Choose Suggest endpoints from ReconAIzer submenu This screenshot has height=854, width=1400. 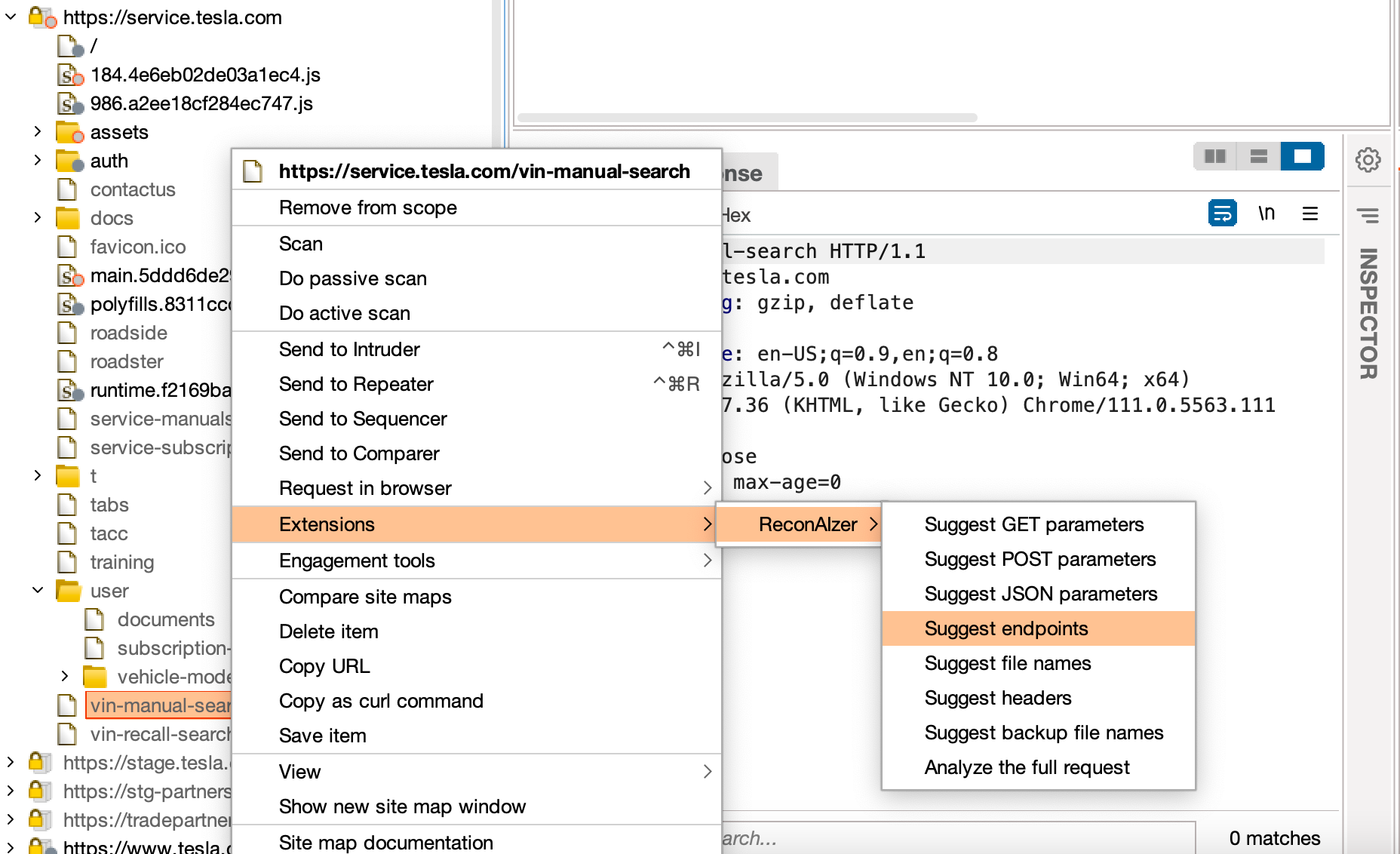[1006, 628]
